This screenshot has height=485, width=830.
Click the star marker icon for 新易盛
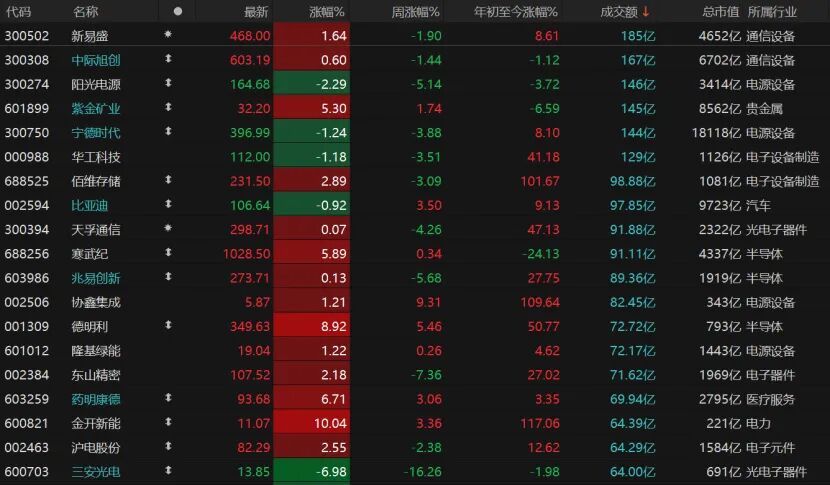(168, 34)
